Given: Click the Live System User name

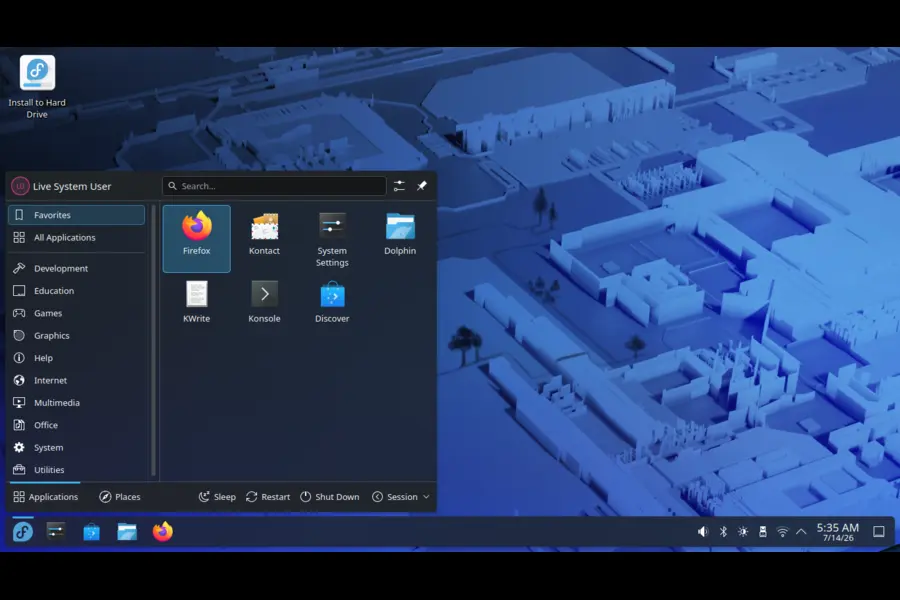Looking at the screenshot, I should pos(72,186).
